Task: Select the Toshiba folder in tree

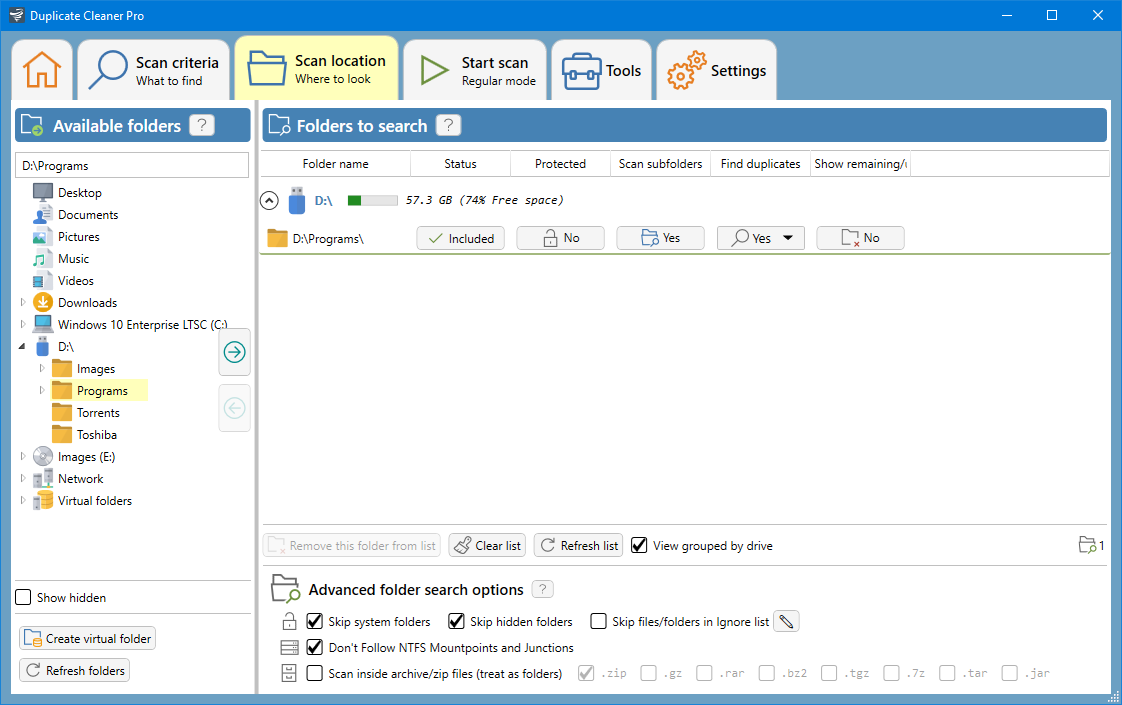Action: pyautogui.click(x=97, y=434)
